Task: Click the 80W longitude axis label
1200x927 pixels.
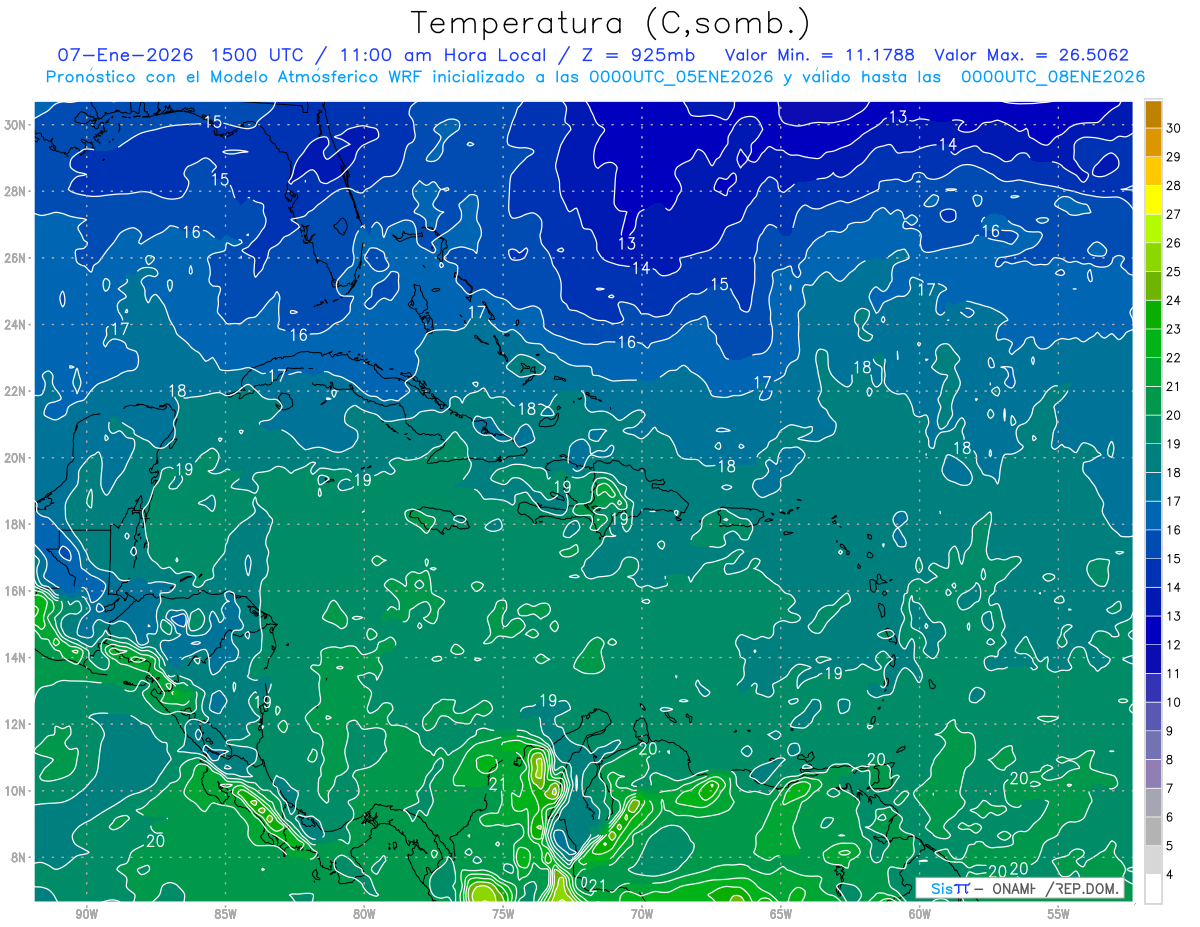Action: [364, 915]
